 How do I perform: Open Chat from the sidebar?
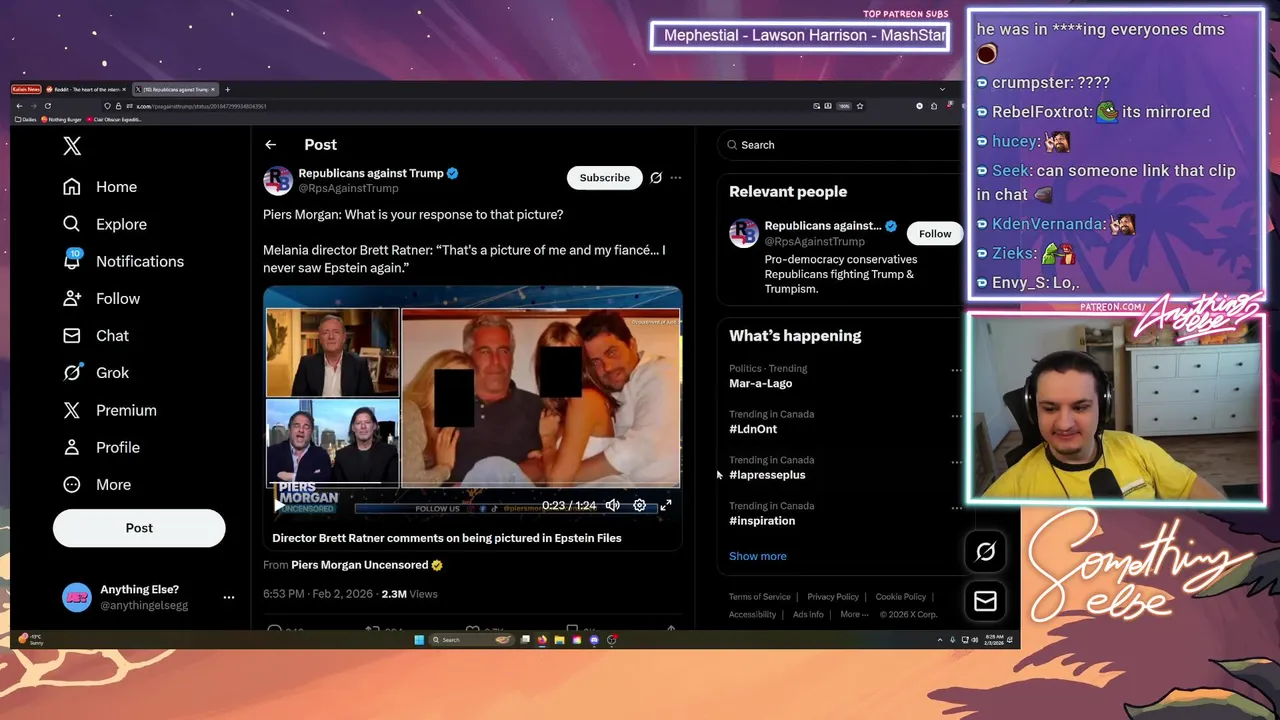(x=96, y=335)
